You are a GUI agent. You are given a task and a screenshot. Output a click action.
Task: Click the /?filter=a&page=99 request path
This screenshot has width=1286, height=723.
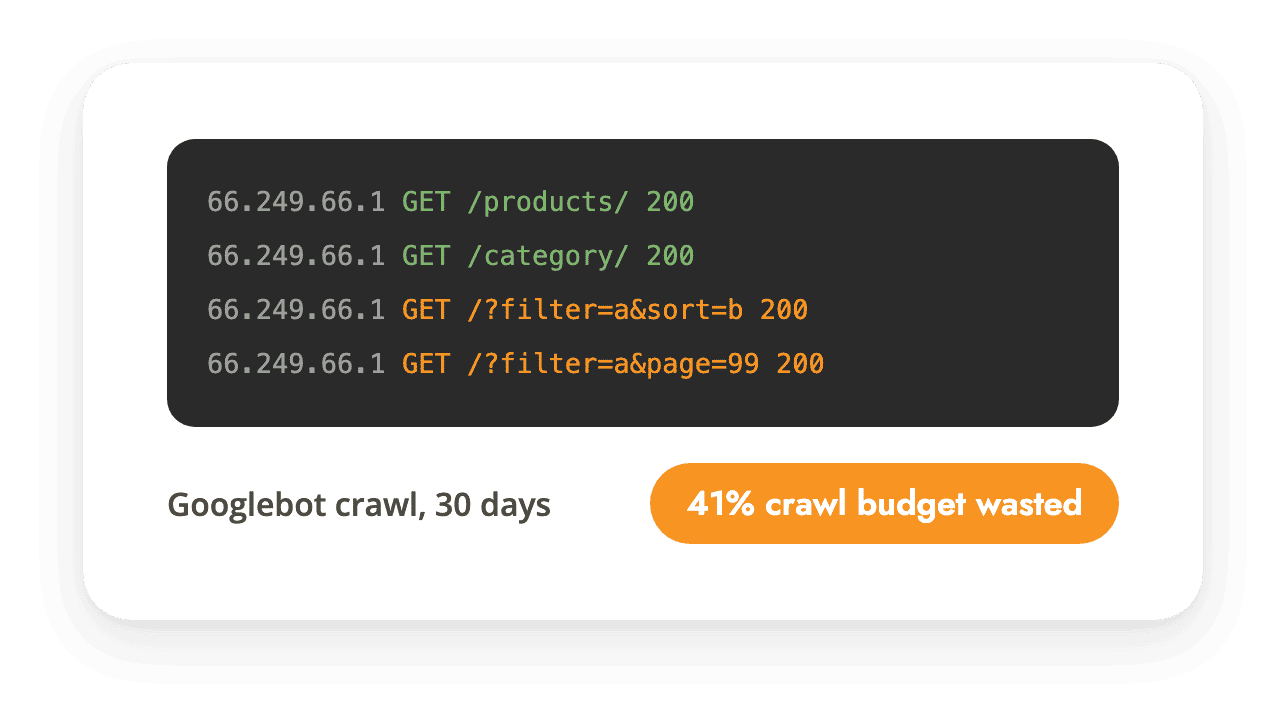[613, 365]
